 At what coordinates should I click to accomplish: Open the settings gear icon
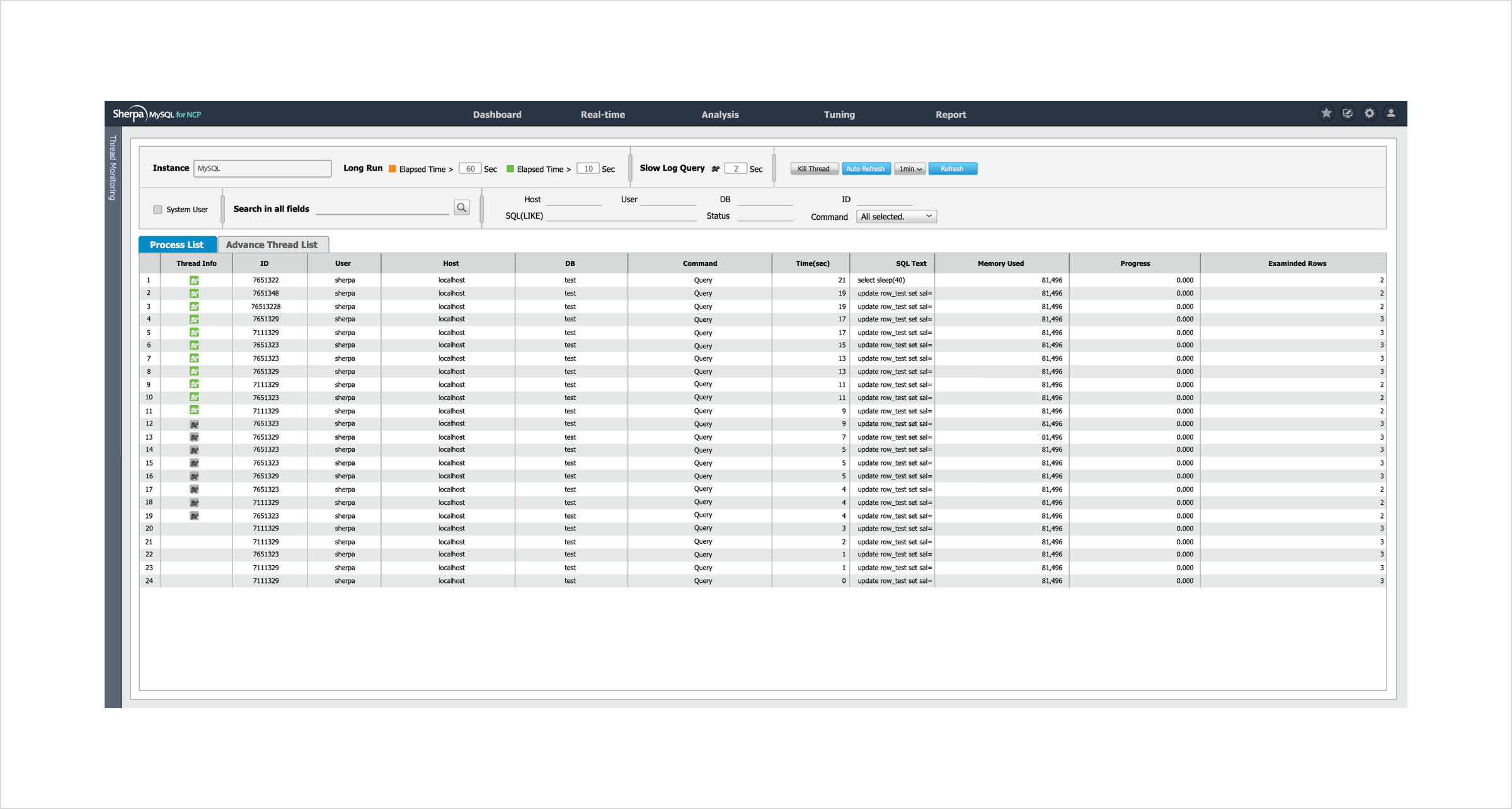click(x=1369, y=113)
